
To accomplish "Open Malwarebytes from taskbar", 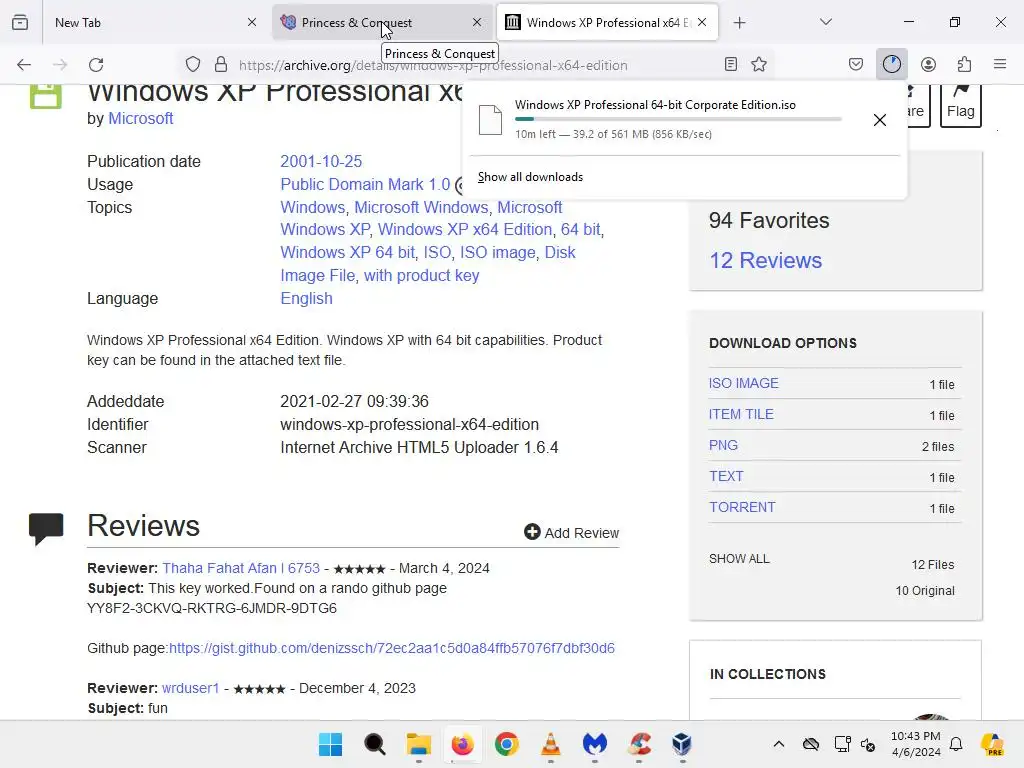I will (x=595, y=744).
